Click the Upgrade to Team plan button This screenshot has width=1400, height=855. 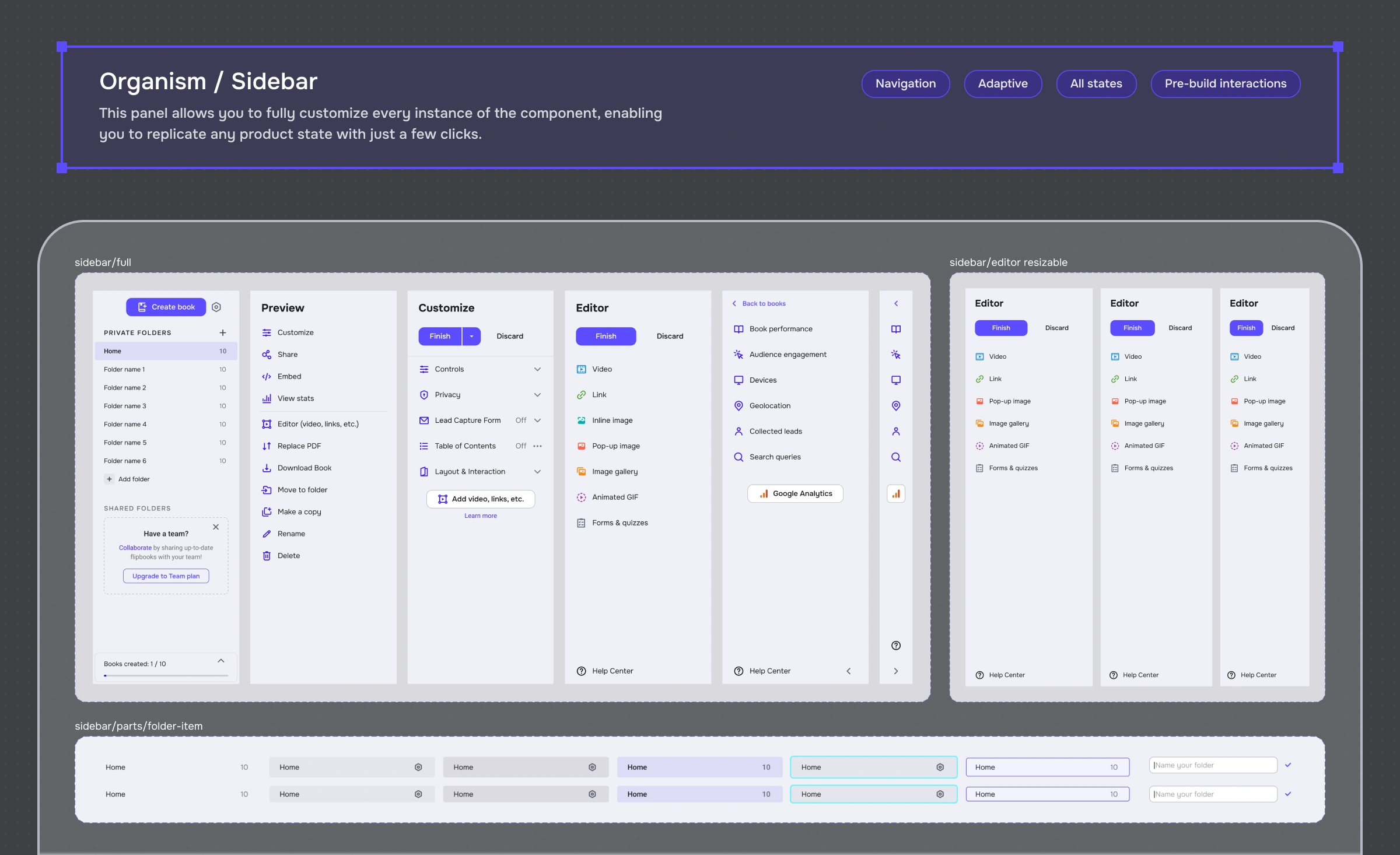[166, 576]
